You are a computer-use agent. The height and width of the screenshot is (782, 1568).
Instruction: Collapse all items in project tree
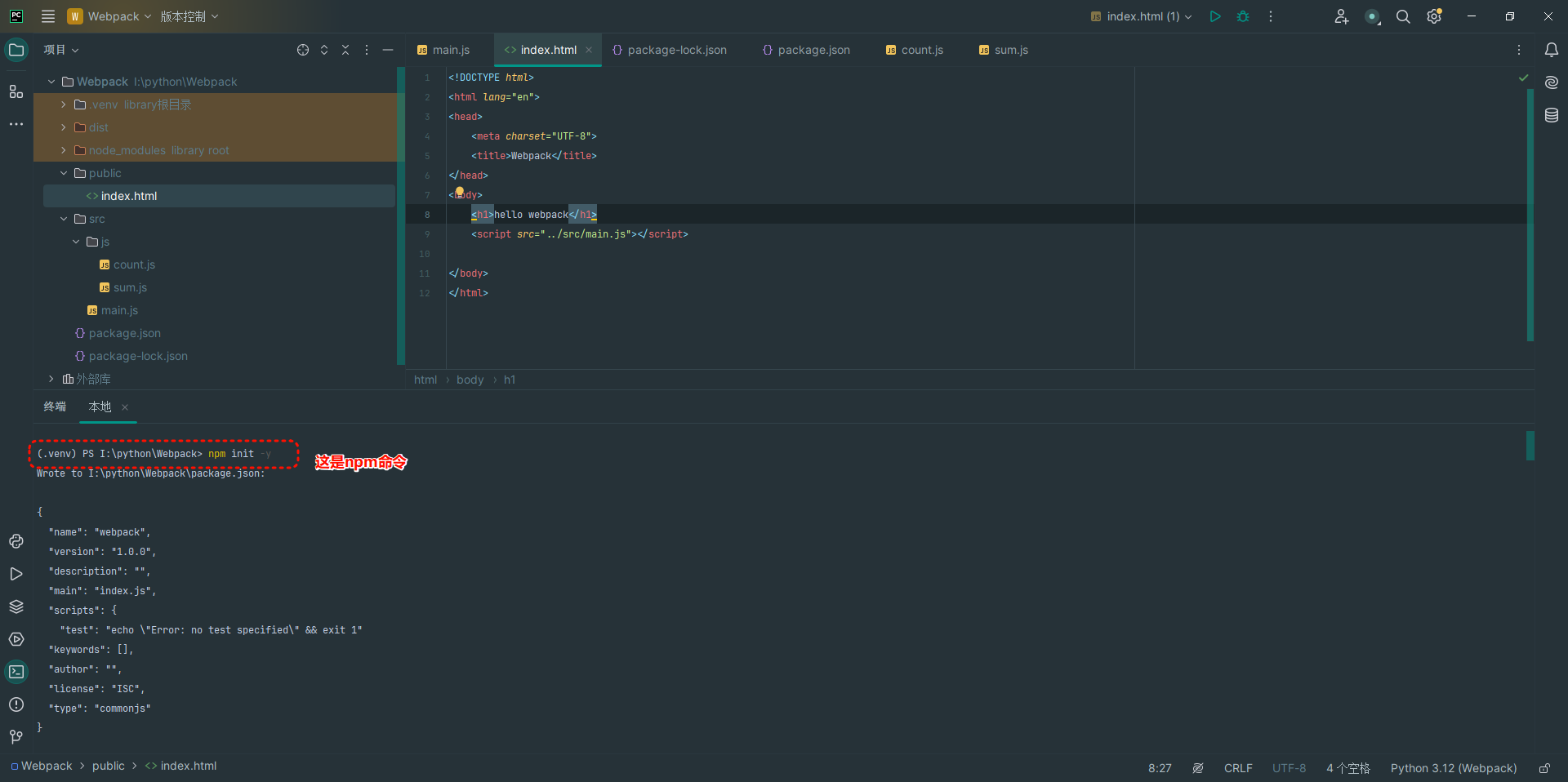[x=345, y=50]
